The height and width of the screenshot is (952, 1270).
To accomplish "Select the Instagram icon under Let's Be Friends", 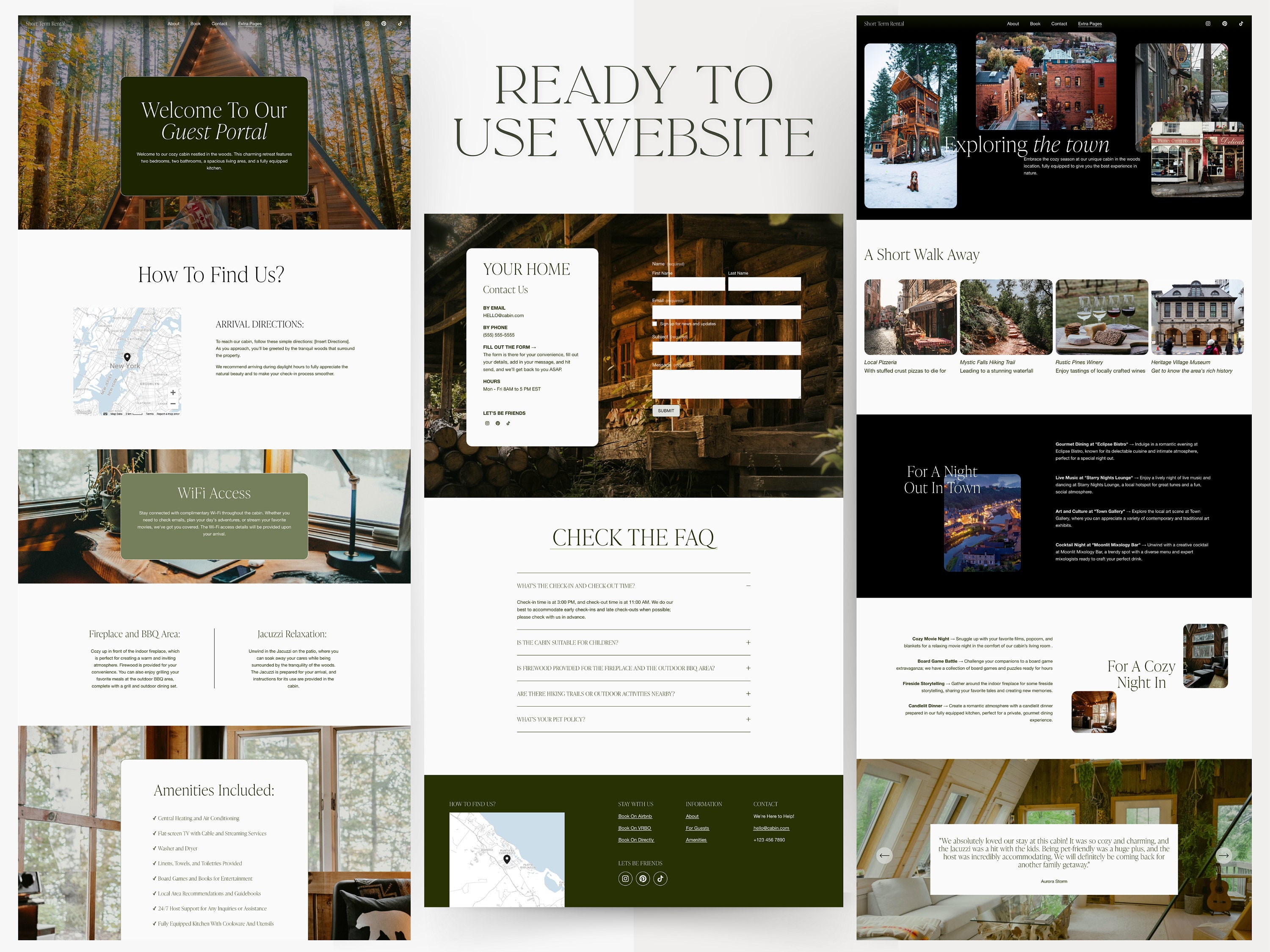I will coord(487,423).
